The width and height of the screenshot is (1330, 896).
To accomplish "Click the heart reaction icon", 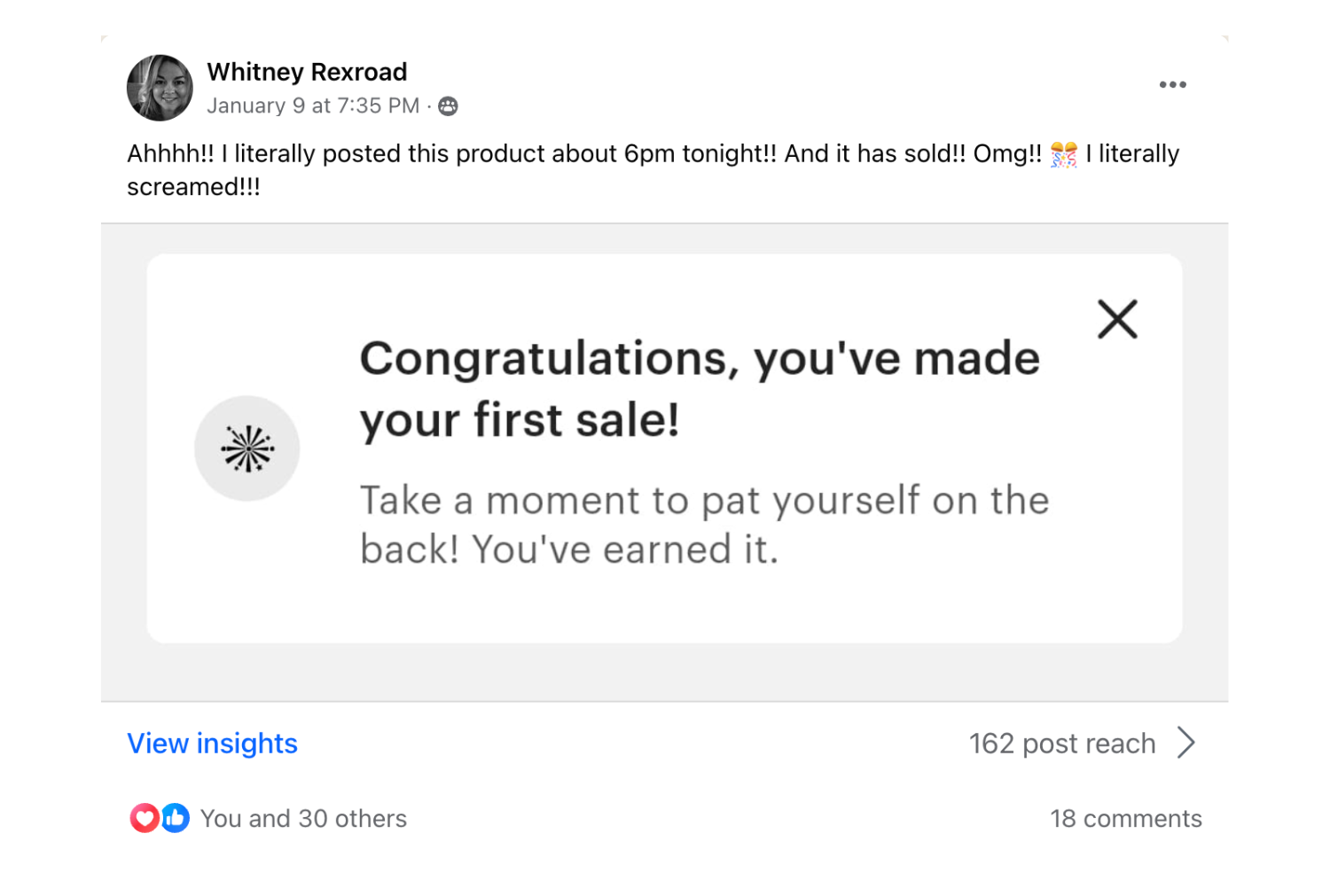I will click(144, 818).
